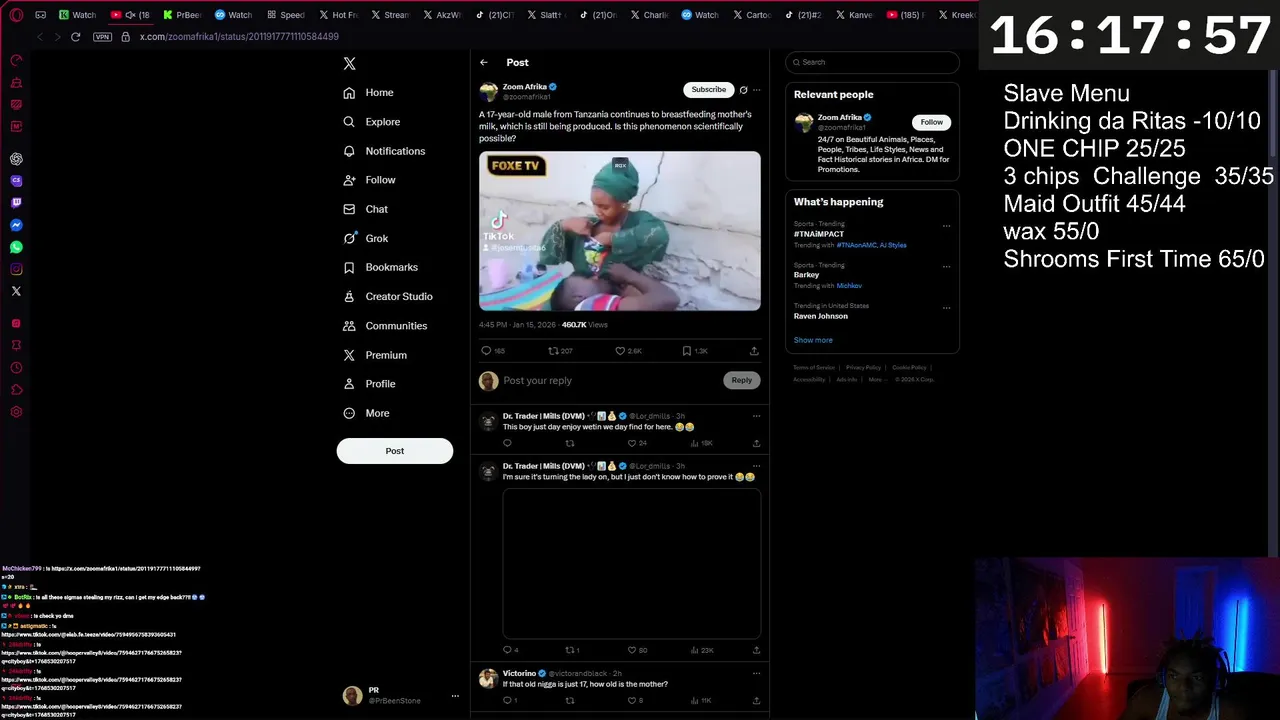Viewport: 1280px width, 720px height.
Task: Switch to the Speed tab
Action: point(285,15)
